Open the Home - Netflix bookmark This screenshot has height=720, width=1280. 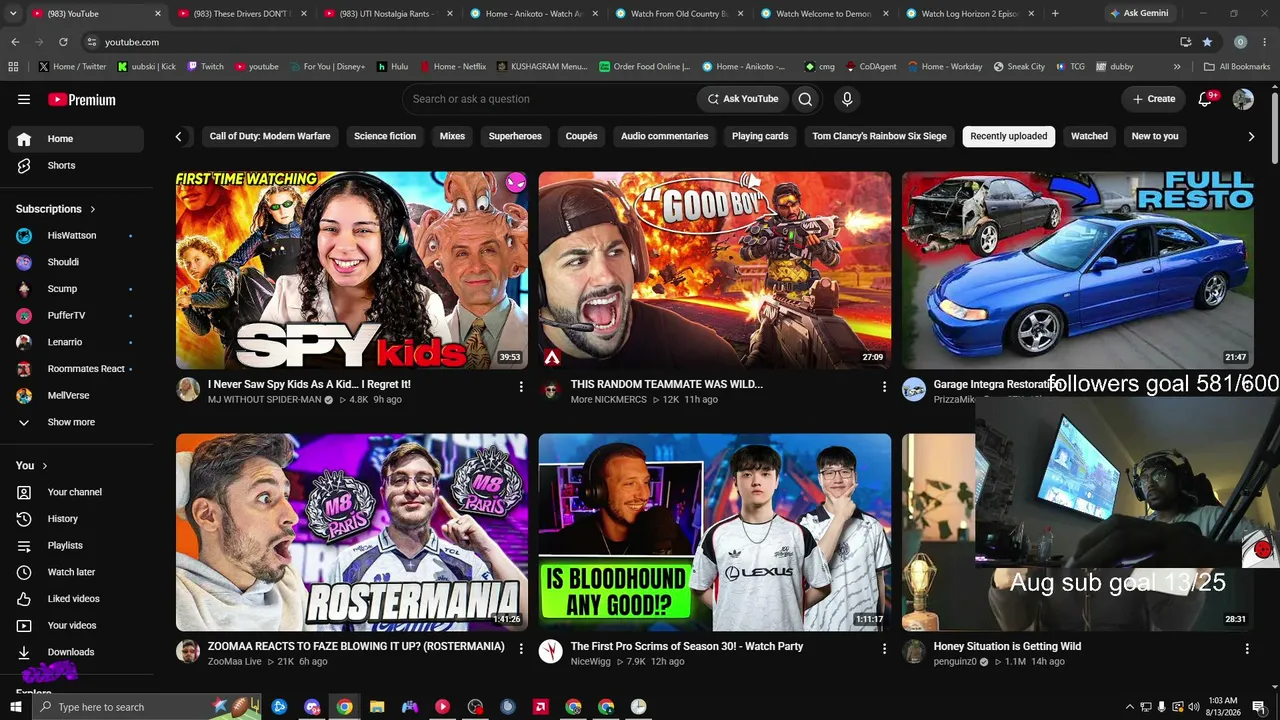tap(452, 67)
